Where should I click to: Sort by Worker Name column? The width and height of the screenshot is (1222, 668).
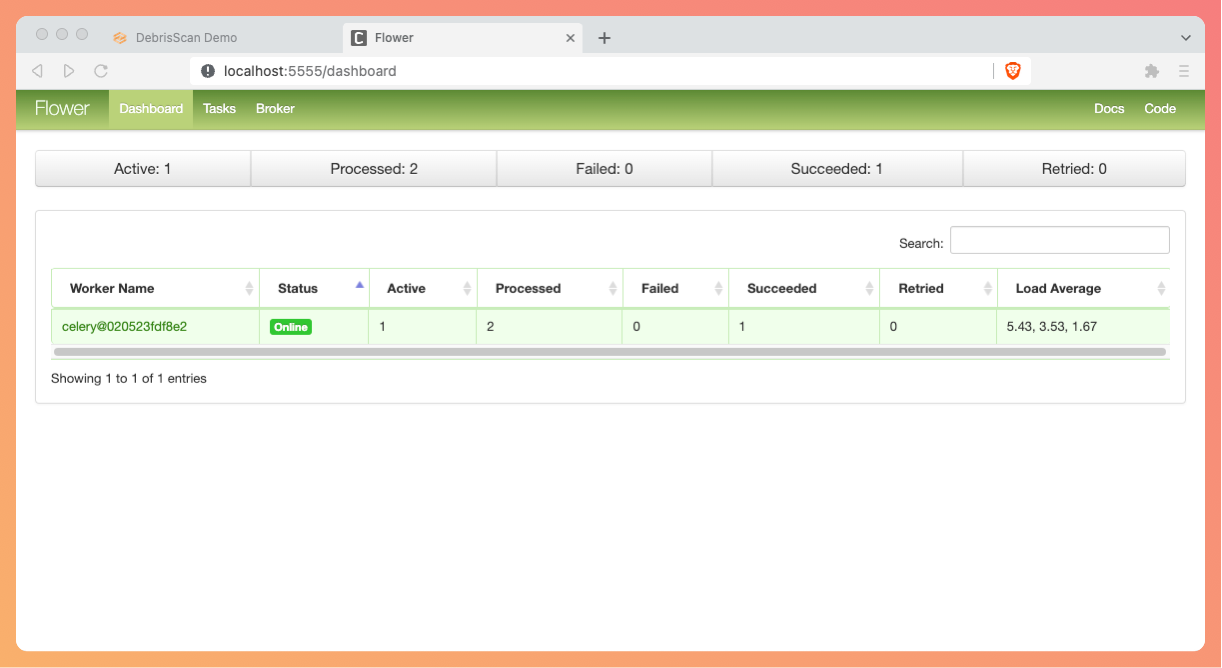[x=155, y=288]
